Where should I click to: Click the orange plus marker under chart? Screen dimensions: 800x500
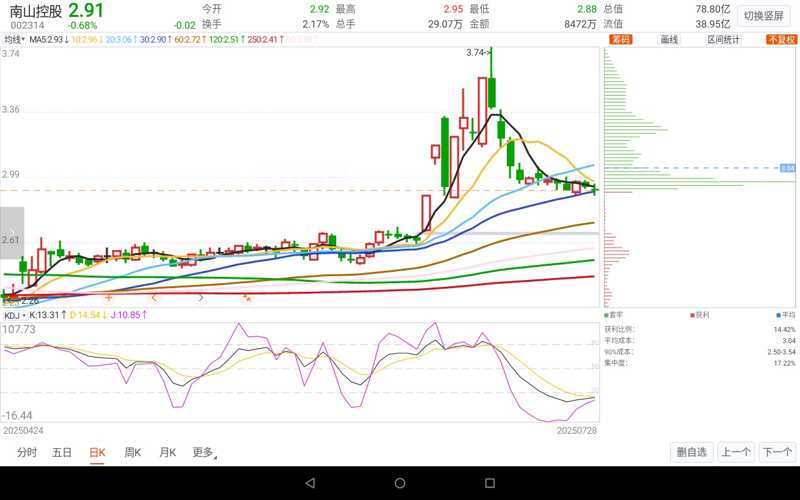[108, 297]
